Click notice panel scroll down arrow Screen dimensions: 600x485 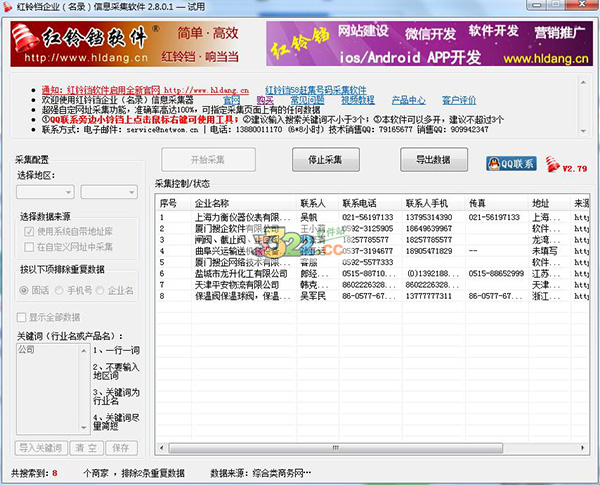coord(583,131)
